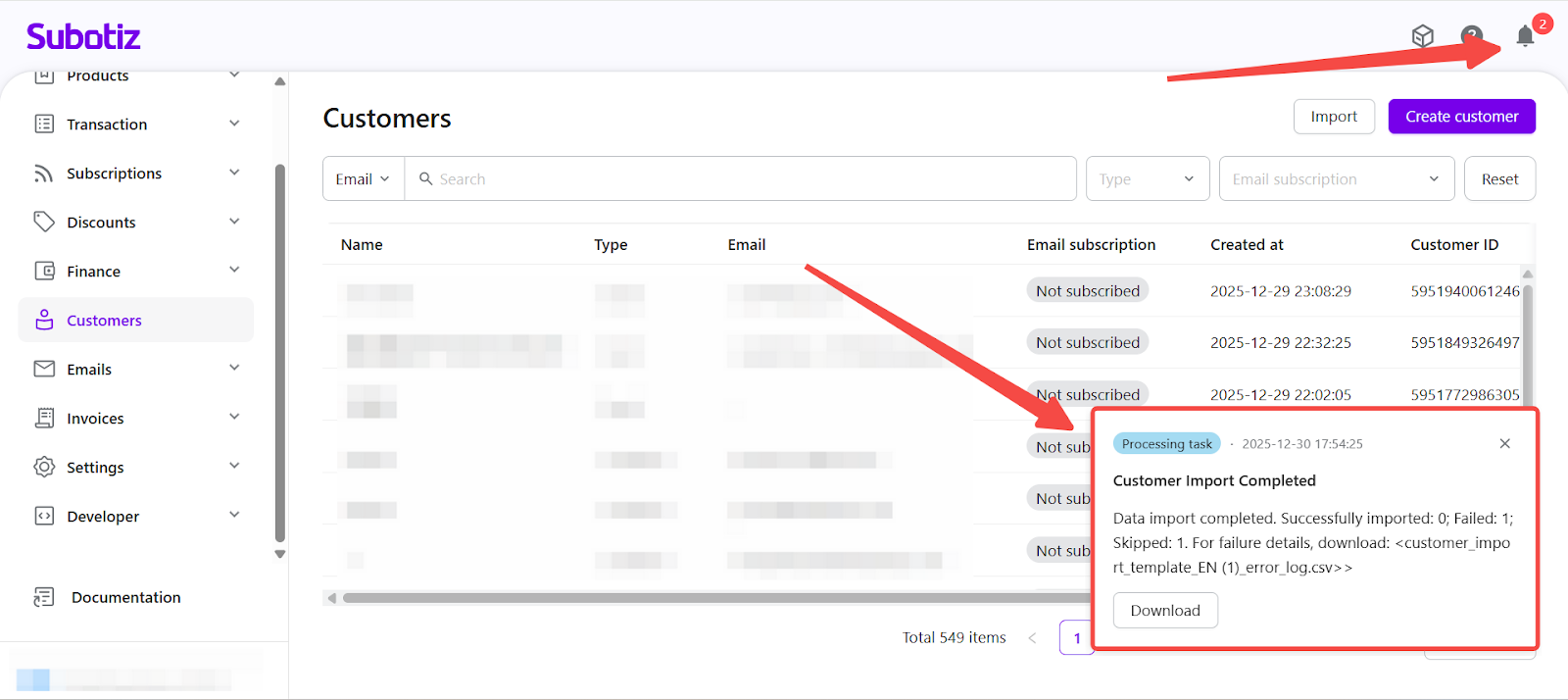The image size is (1568, 700).
Task: Open the Email search field dropdown
Action: [x=363, y=179]
